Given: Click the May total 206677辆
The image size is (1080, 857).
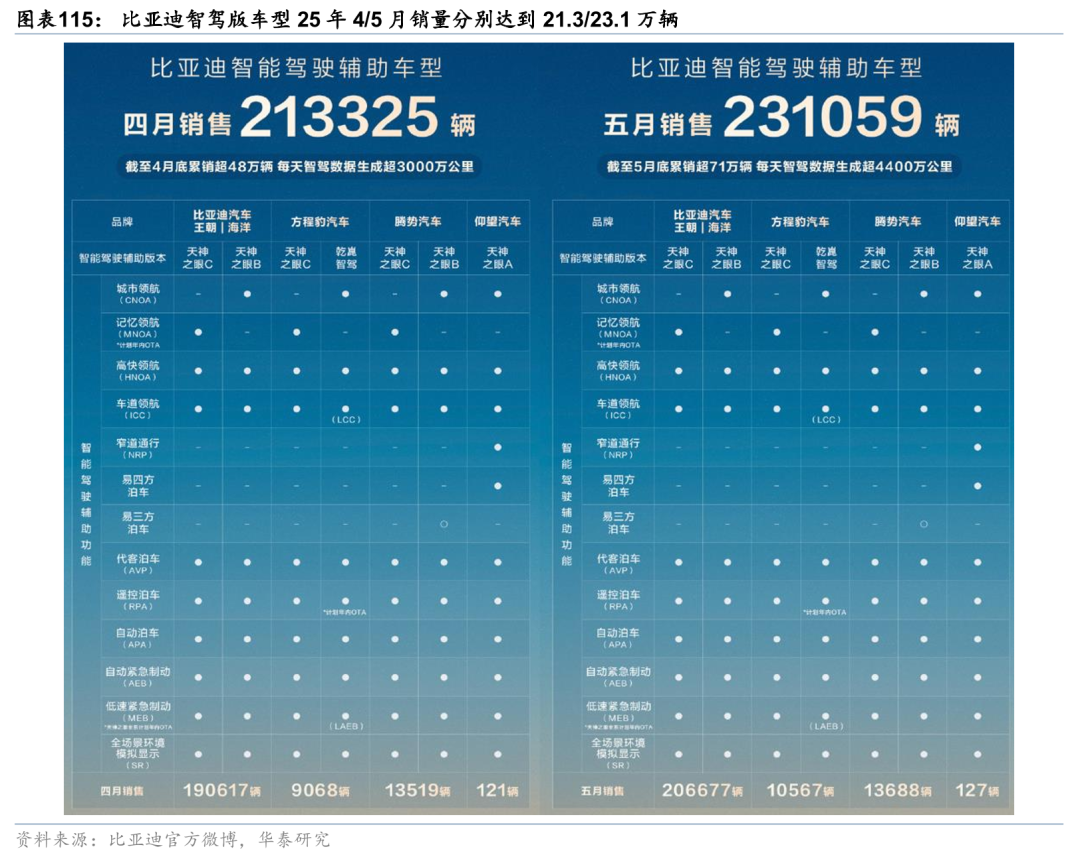Looking at the screenshot, I should click(703, 790).
